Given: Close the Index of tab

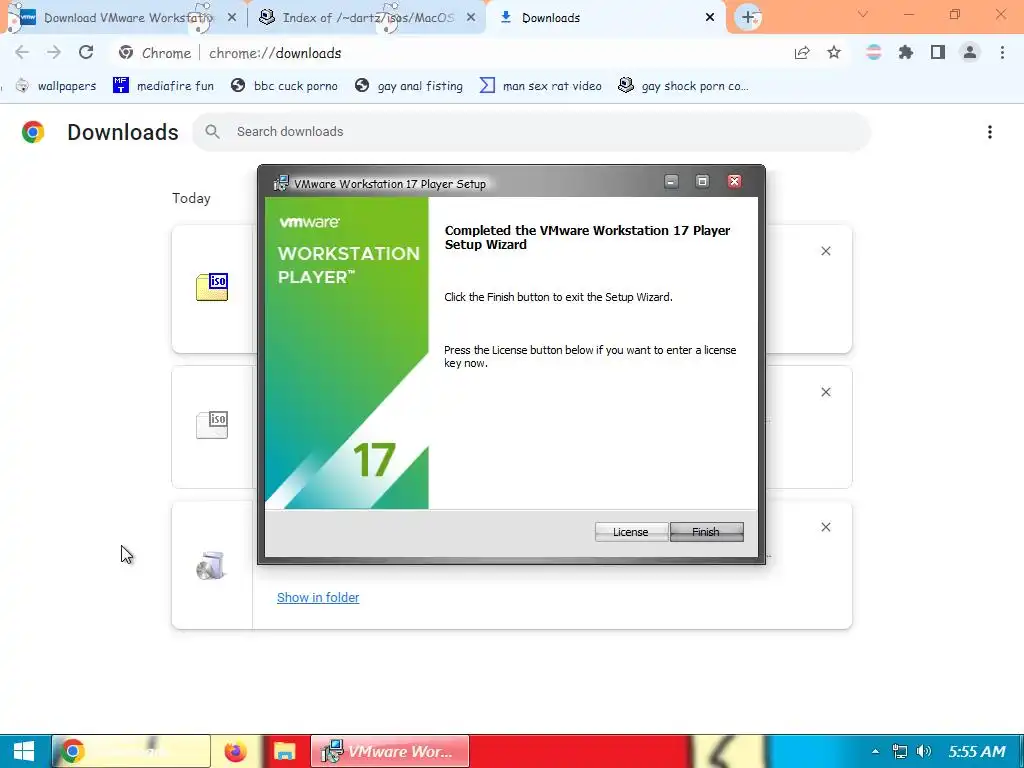Looking at the screenshot, I should [471, 18].
